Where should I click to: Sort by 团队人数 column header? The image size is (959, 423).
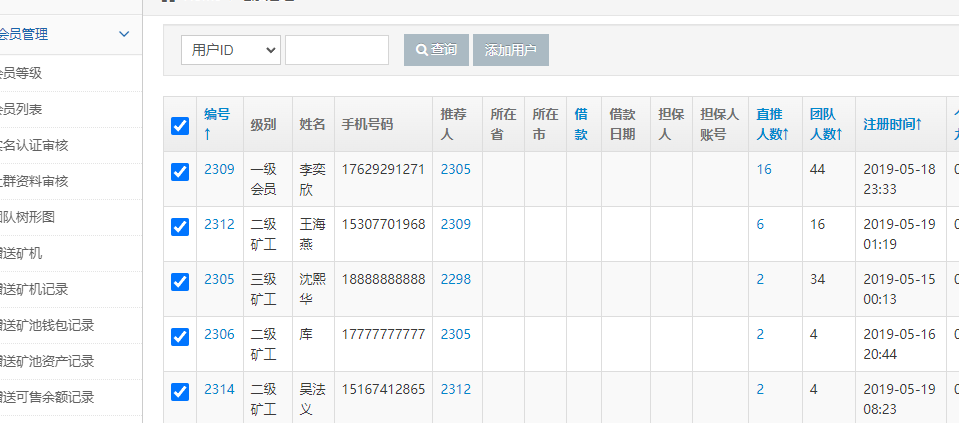(826, 124)
